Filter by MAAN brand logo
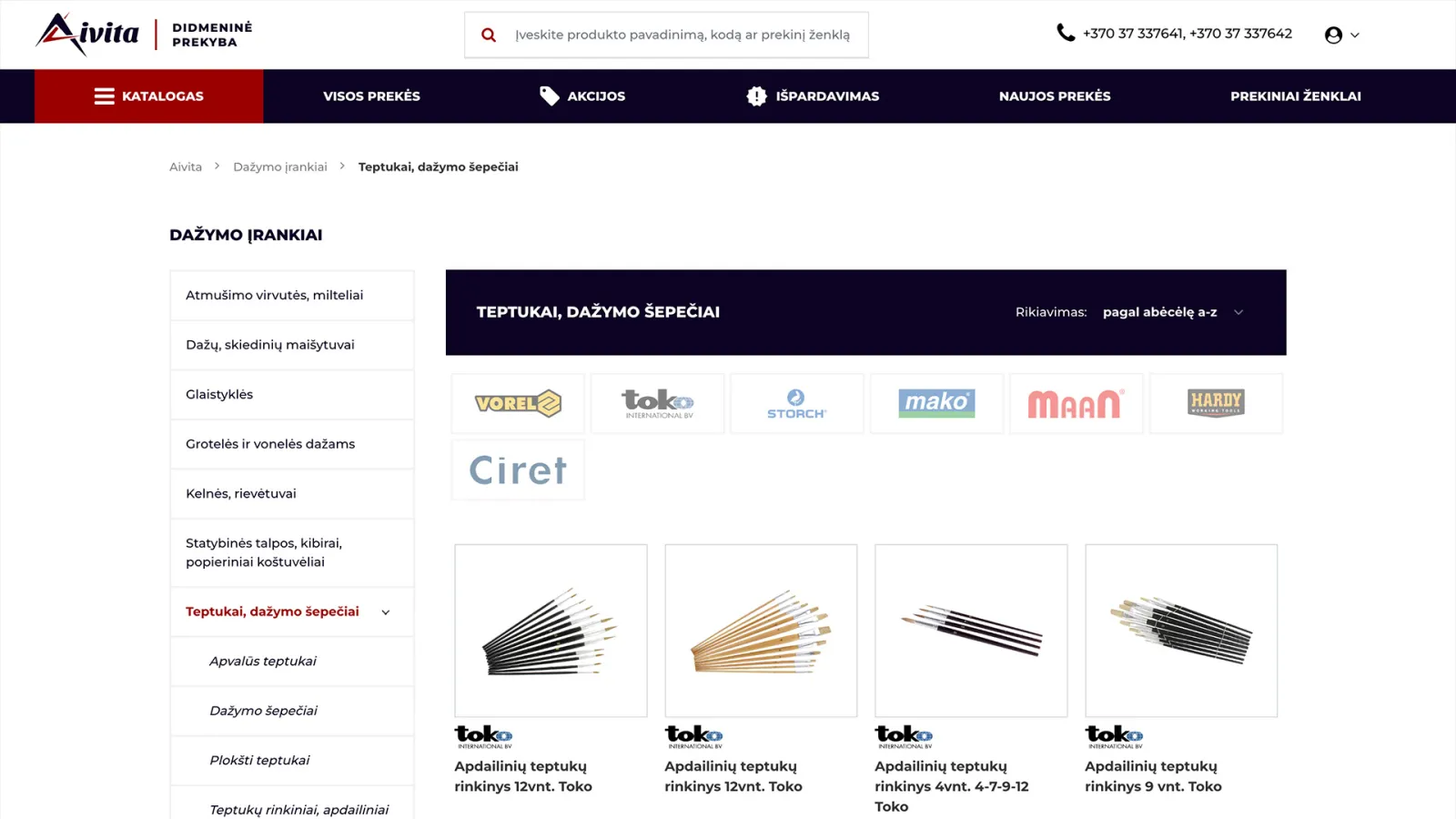This screenshot has width=1456, height=819. click(1076, 403)
